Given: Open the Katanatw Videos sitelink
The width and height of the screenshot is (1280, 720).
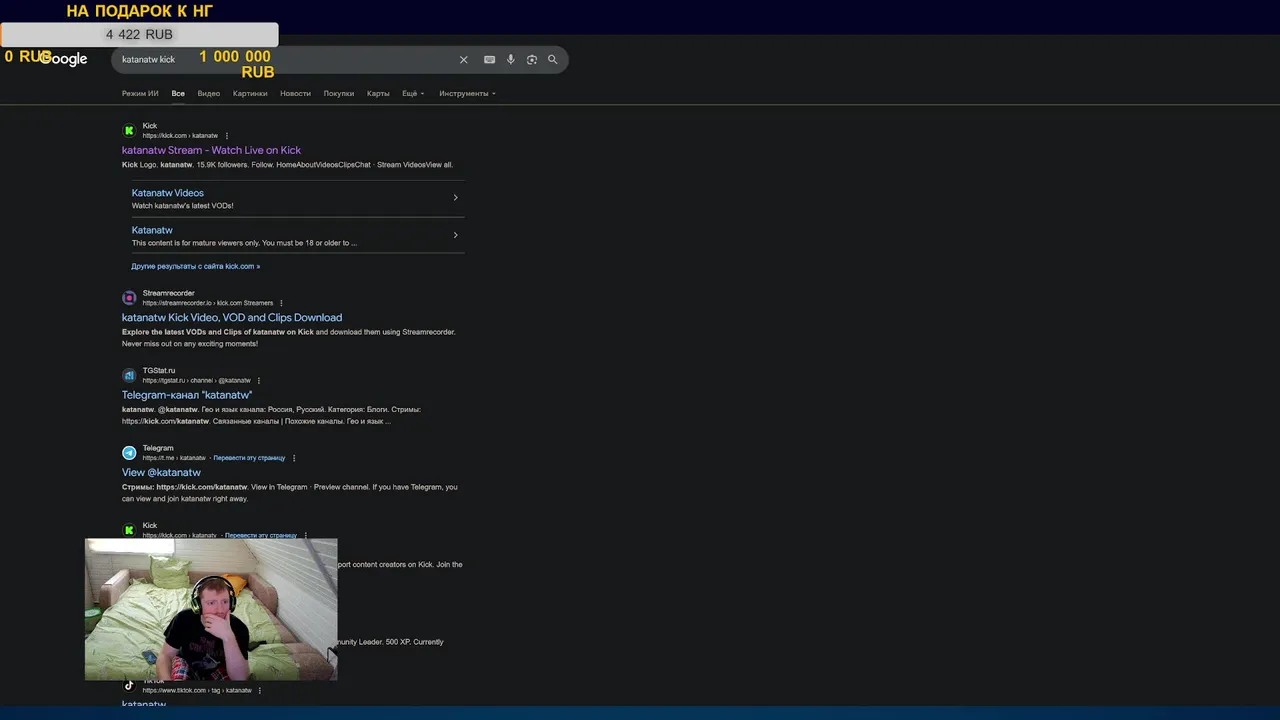Looking at the screenshot, I should (168, 193).
